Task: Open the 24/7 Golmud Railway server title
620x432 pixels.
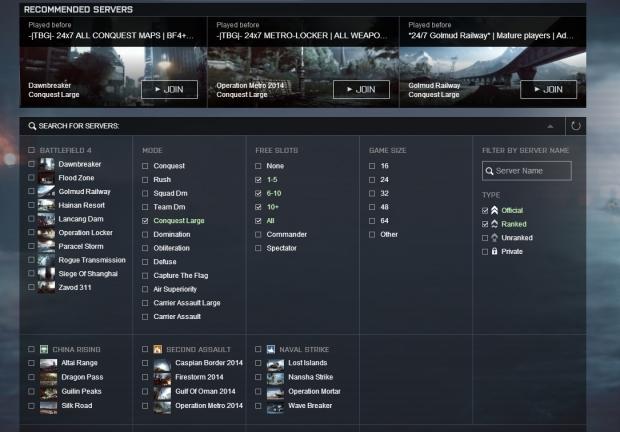Action: [x=491, y=36]
